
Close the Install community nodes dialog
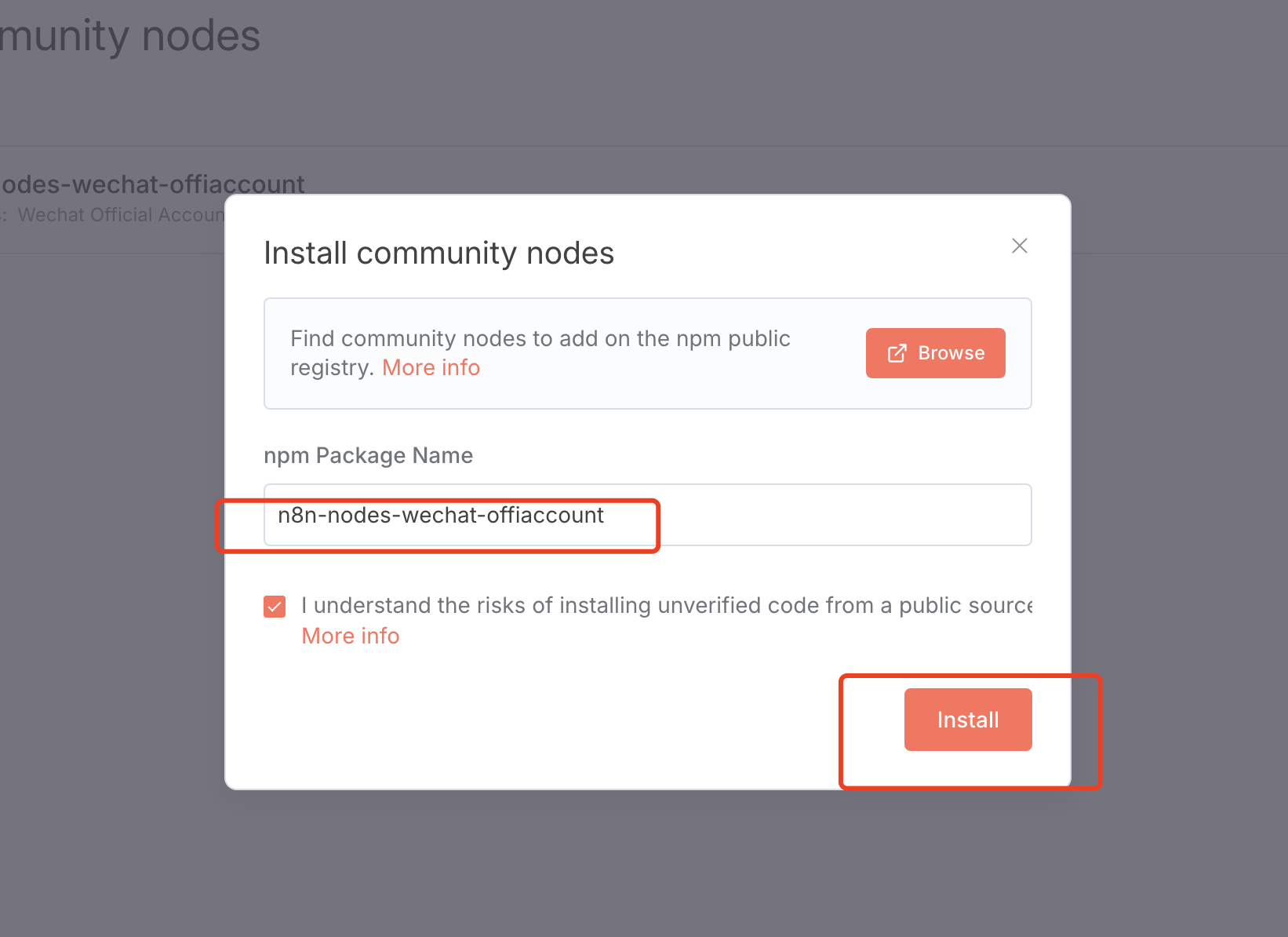(1019, 246)
